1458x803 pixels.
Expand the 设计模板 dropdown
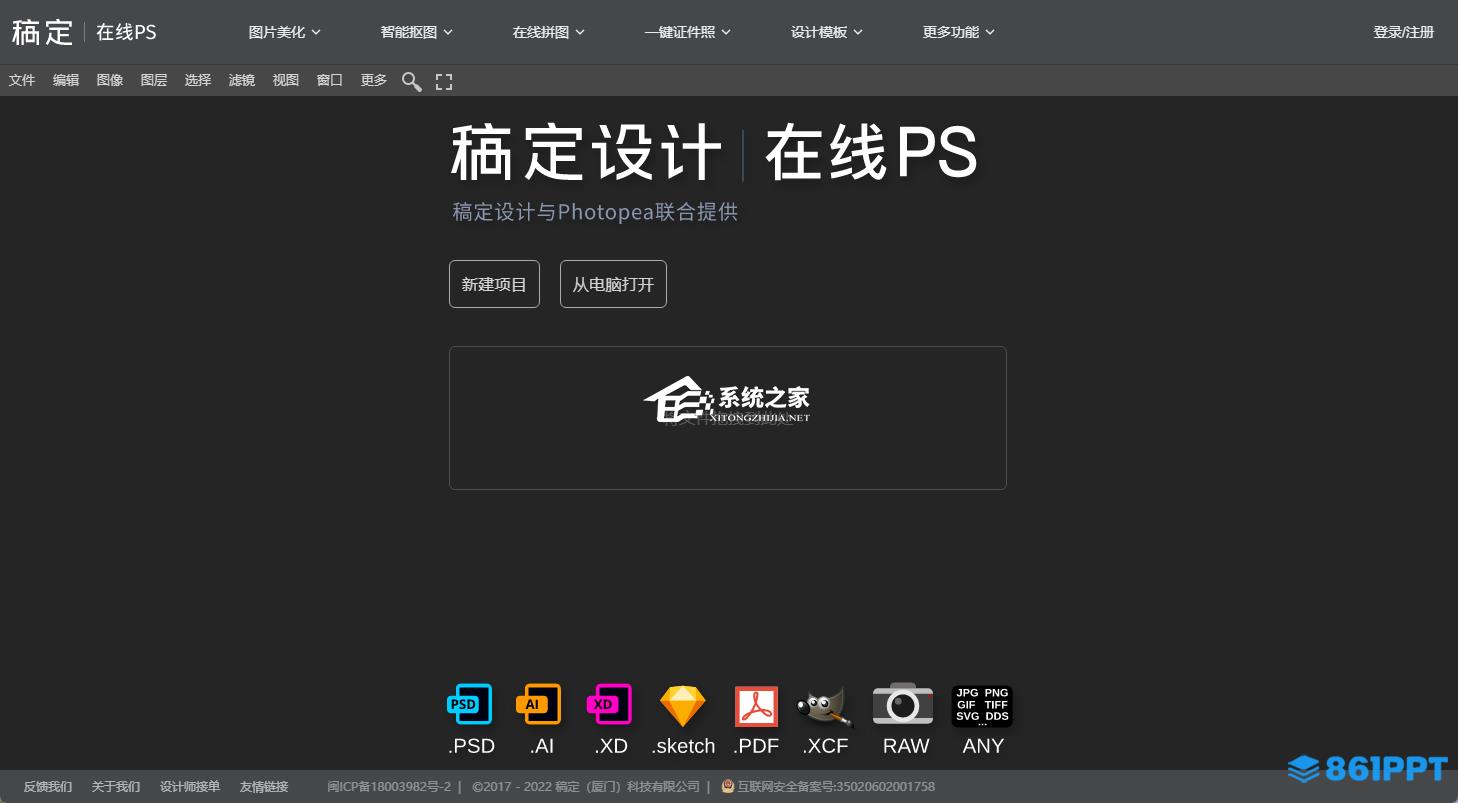(827, 32)
